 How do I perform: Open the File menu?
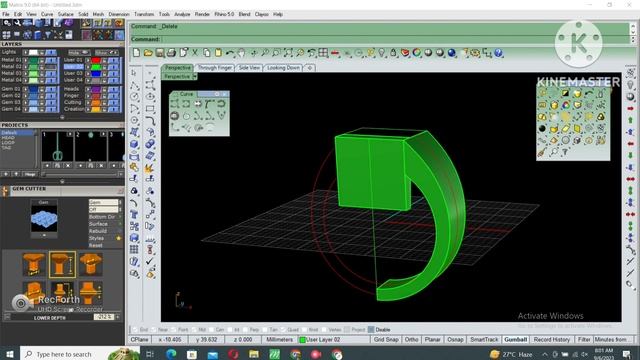tap(6, 14)
